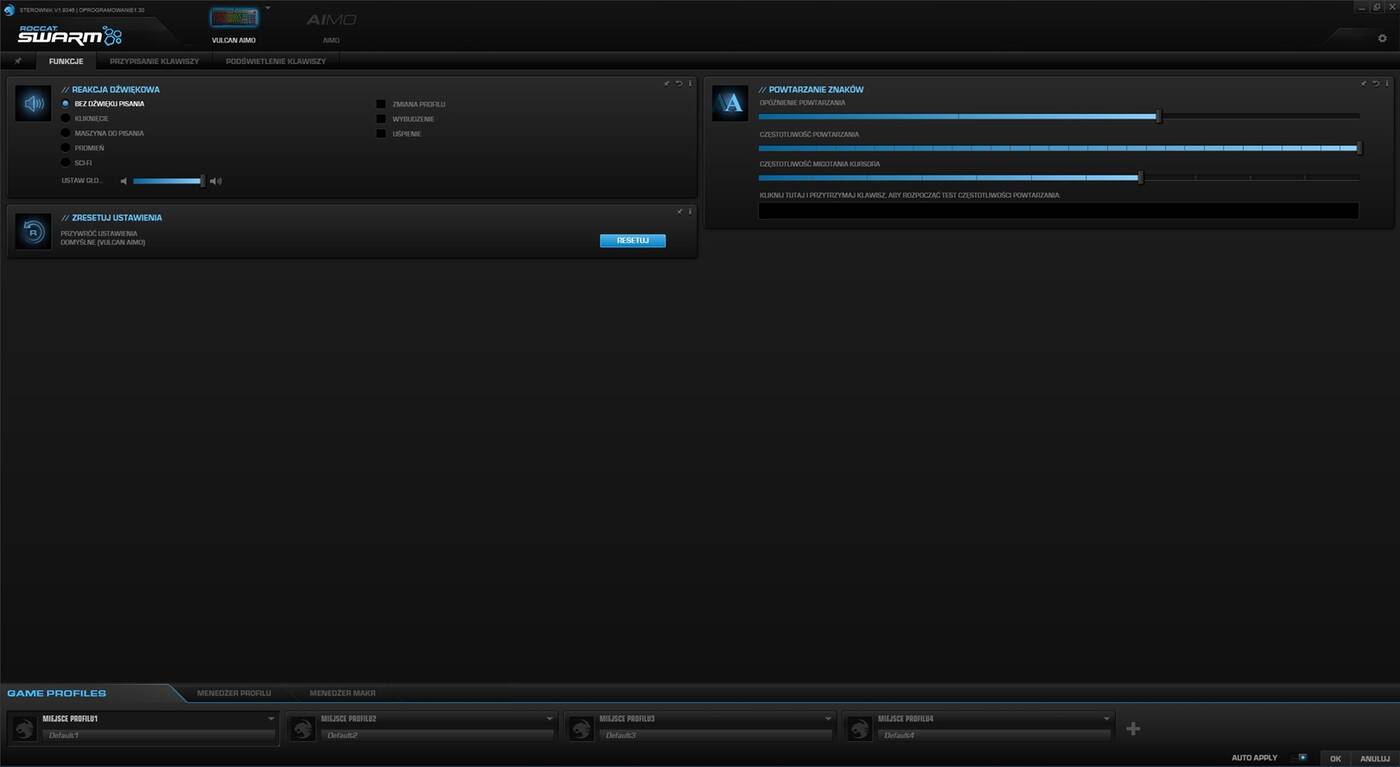This screenshot has height=767, width=1400.
Task: Click the quiet speaker icon left of volume slider
Action: [124, 181]
